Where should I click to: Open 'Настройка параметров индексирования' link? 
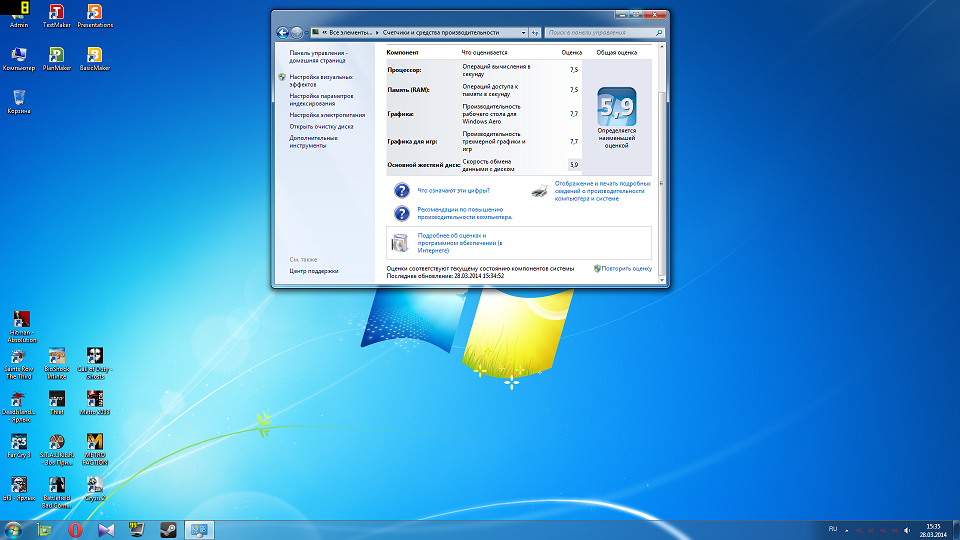point(321,100)
